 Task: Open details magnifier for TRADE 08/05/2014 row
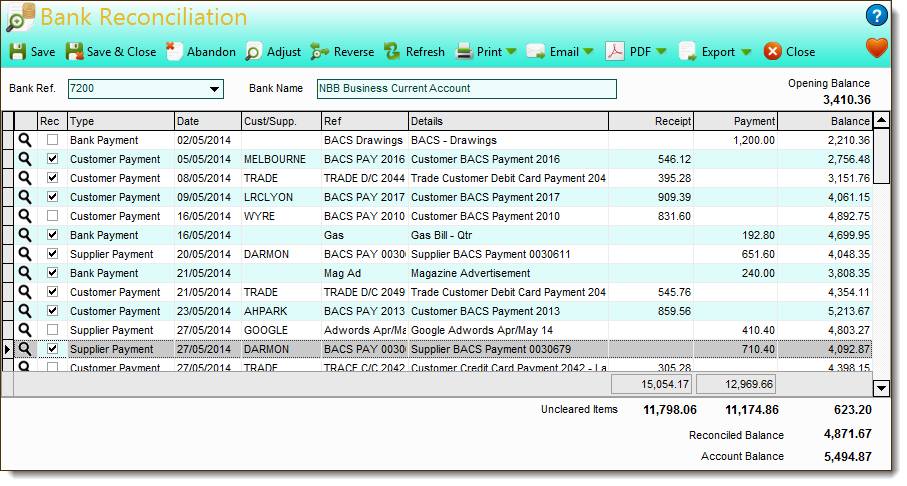click(25, 178)
